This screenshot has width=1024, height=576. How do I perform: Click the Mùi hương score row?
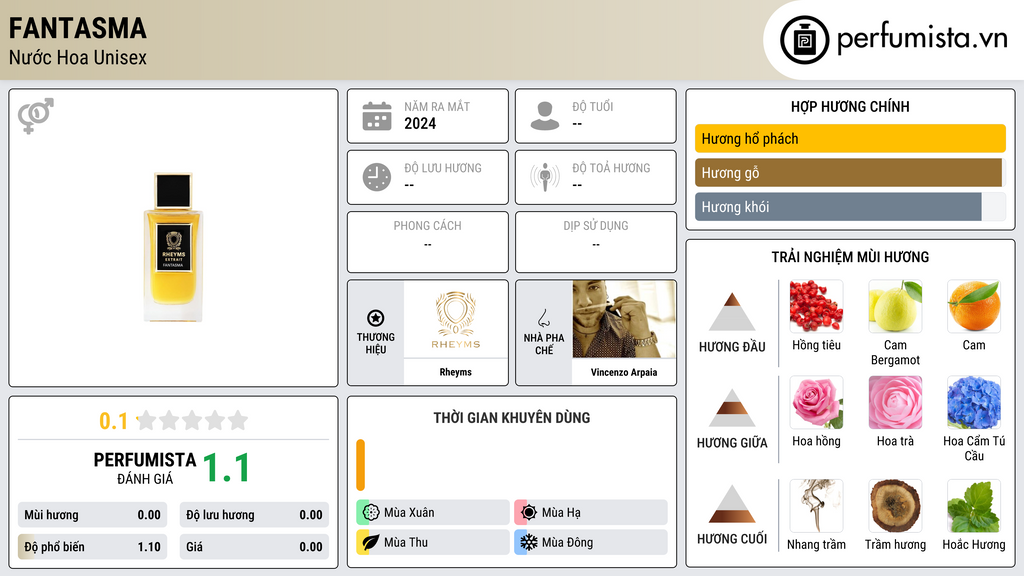point(92,515)
